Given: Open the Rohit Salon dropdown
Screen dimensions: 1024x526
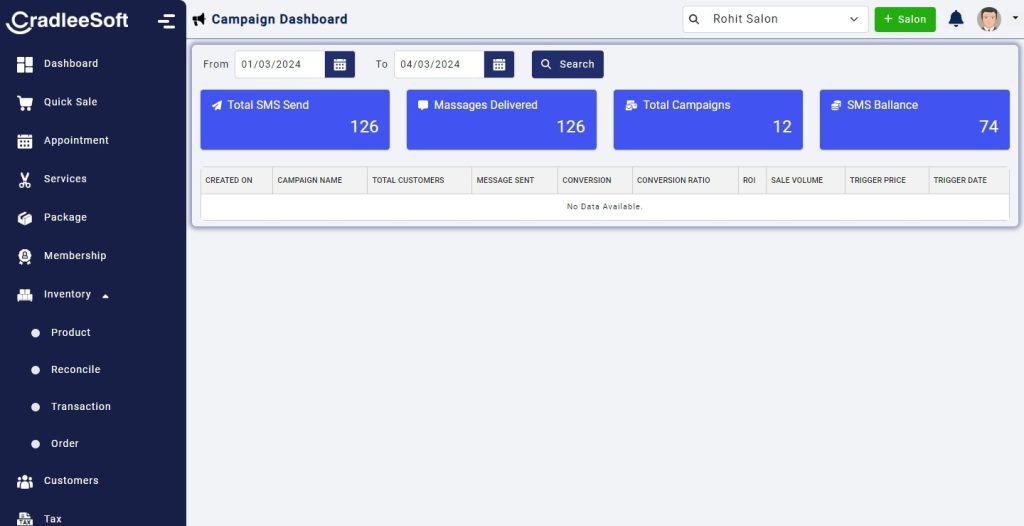Looking at the screenshot, I should [x=775, y=19].
